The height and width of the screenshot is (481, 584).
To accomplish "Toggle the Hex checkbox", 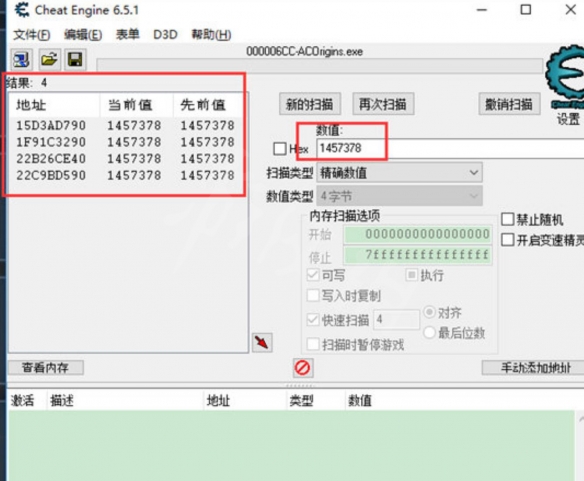I will pos(280,149).
